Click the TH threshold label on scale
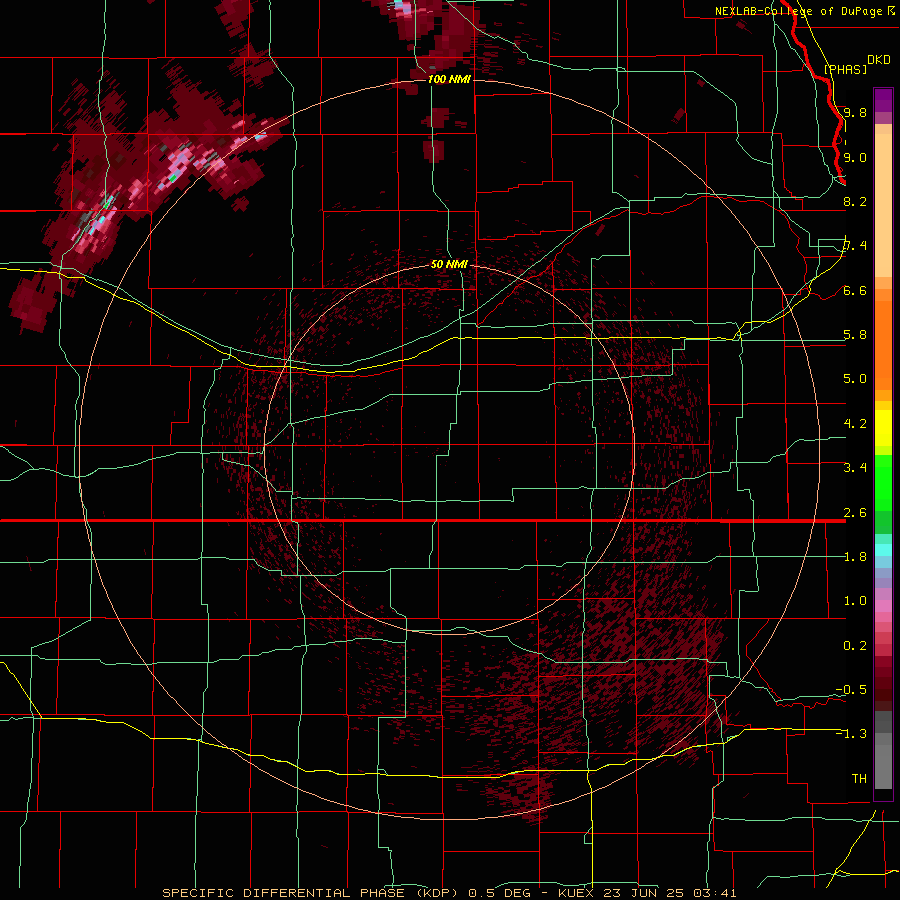This screenshot has width=900, height=900. [x=859, y=779]
